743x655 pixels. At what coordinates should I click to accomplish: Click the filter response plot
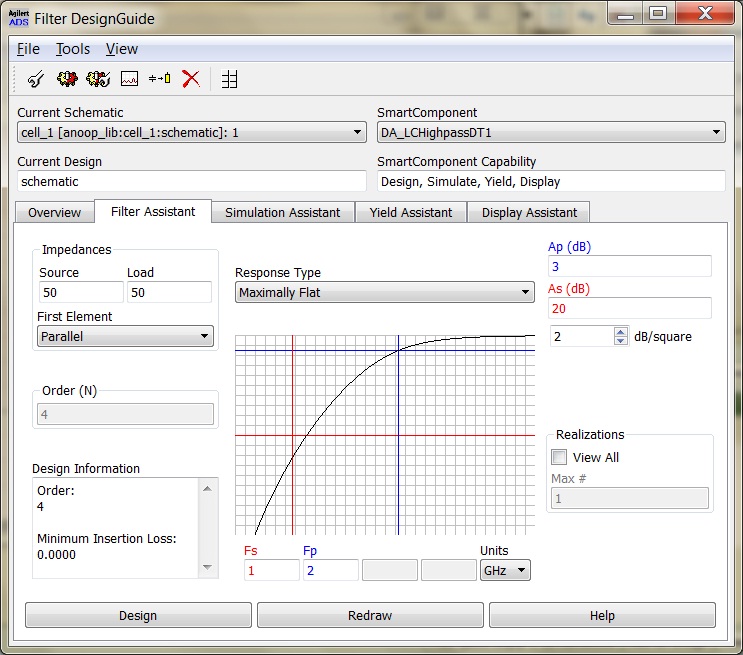(385, 435)
